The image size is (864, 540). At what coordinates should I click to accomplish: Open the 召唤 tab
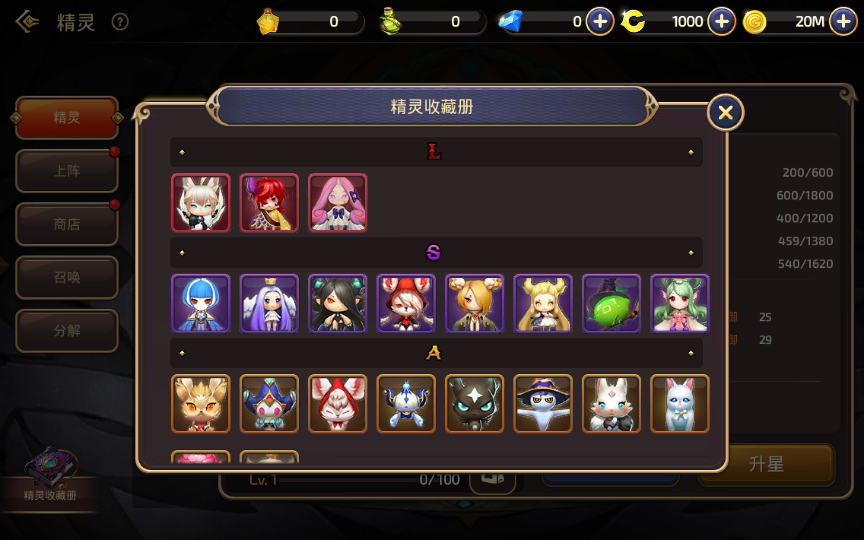(67, 277)
